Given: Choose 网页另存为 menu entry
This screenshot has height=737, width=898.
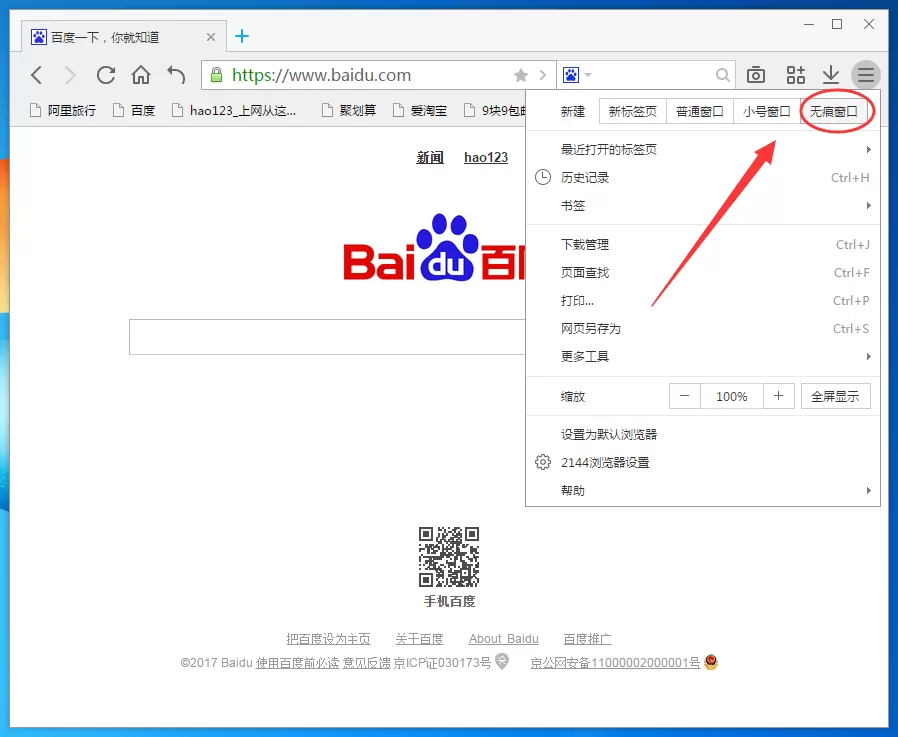Looking at the screenshot, I should tap(703, 329).
